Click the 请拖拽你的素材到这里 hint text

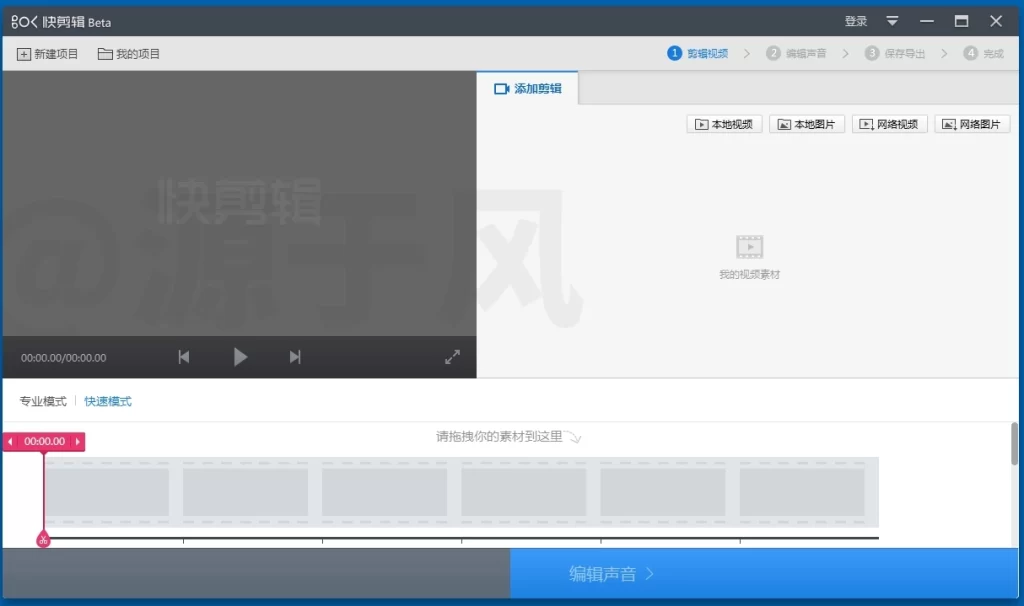(499, 436)
